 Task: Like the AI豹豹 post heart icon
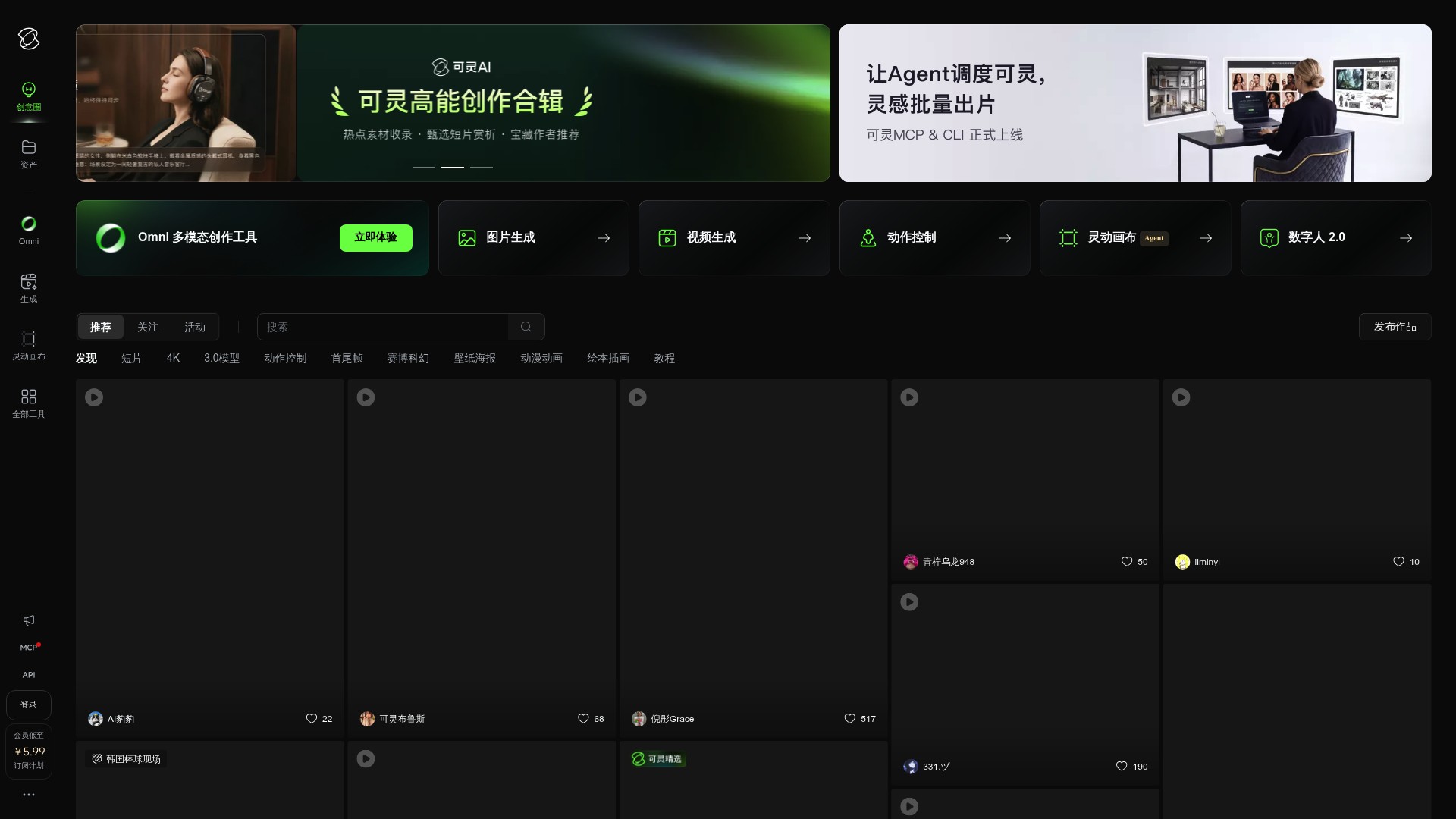tap(311, 718)
